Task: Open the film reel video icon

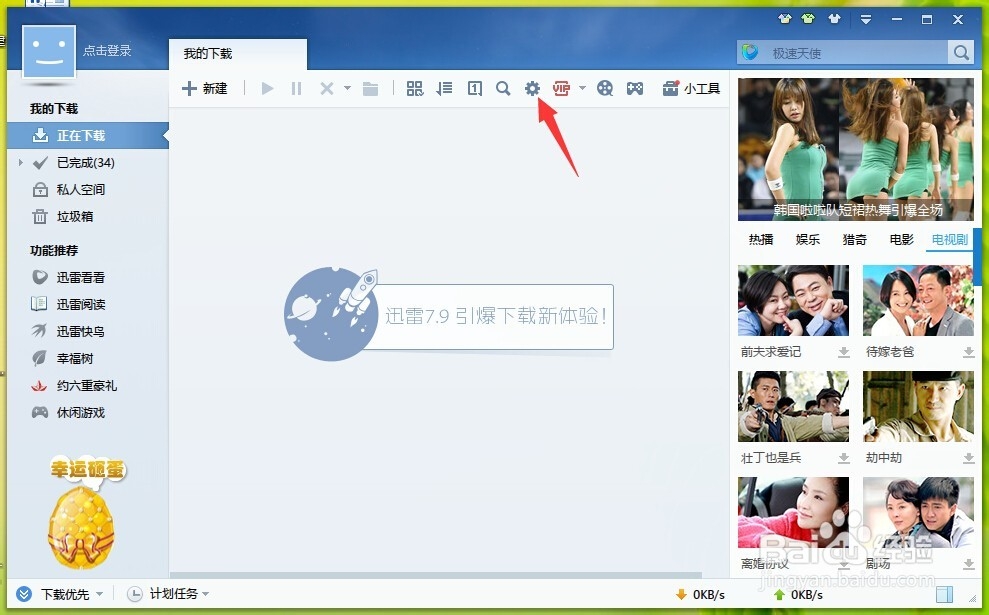Action: 605,89
